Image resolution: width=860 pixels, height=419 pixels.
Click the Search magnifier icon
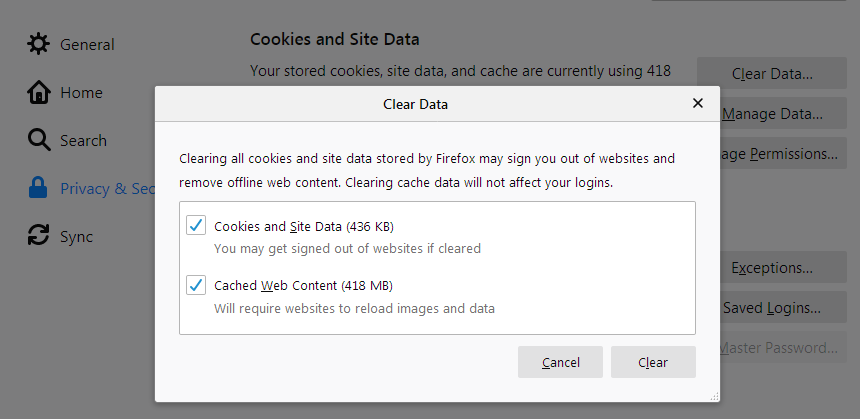point(39,140)
